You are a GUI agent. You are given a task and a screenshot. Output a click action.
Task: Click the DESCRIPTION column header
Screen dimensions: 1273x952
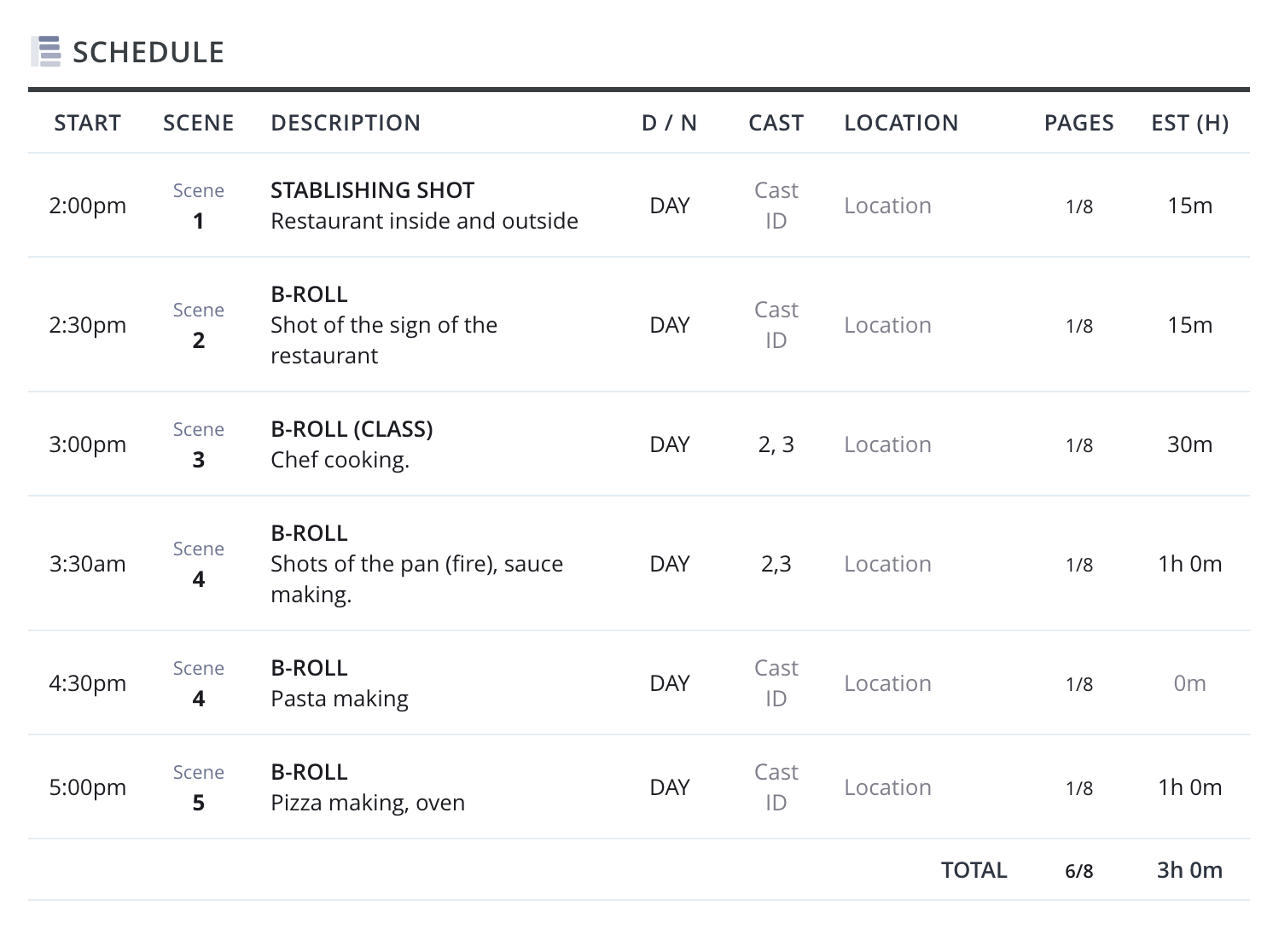tap(345, 123)
